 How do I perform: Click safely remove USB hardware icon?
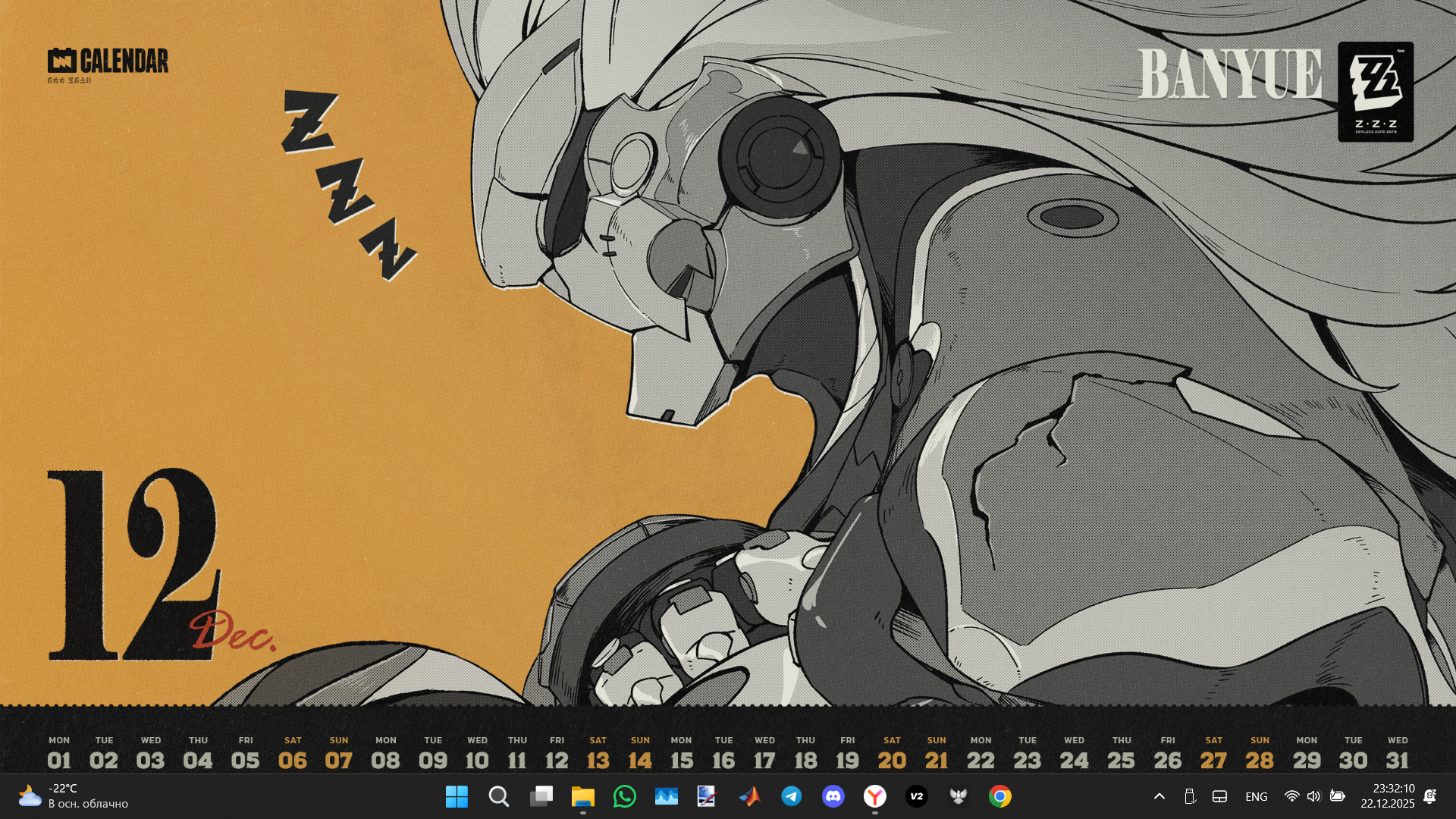pos(1189,796)
